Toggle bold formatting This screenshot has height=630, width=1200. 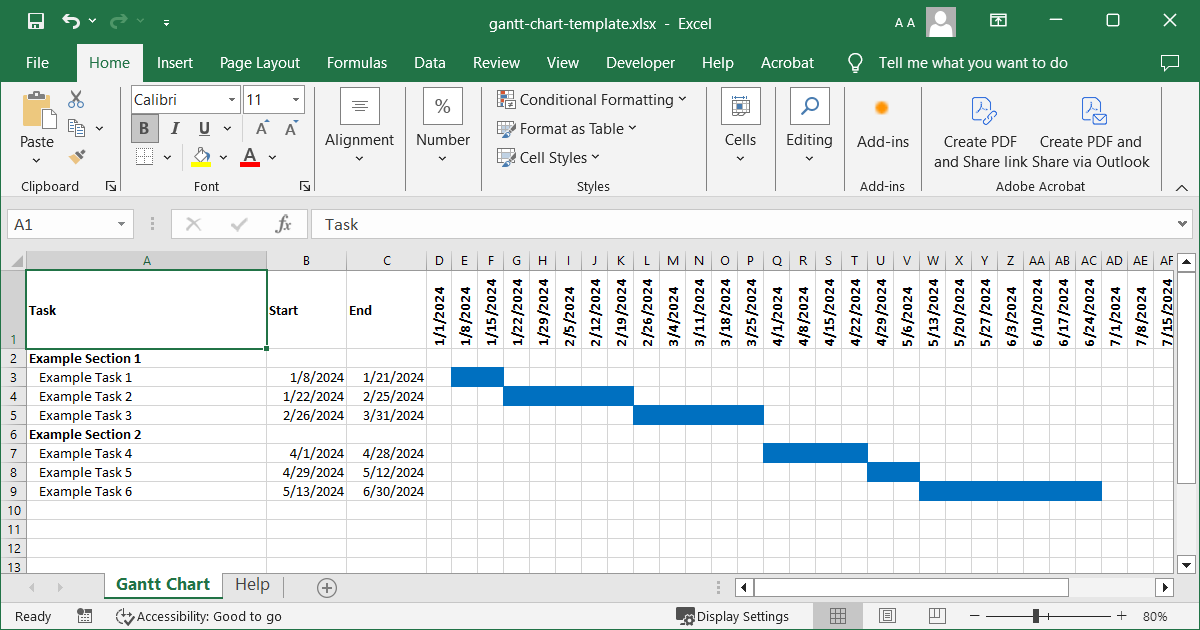[143, 128]
